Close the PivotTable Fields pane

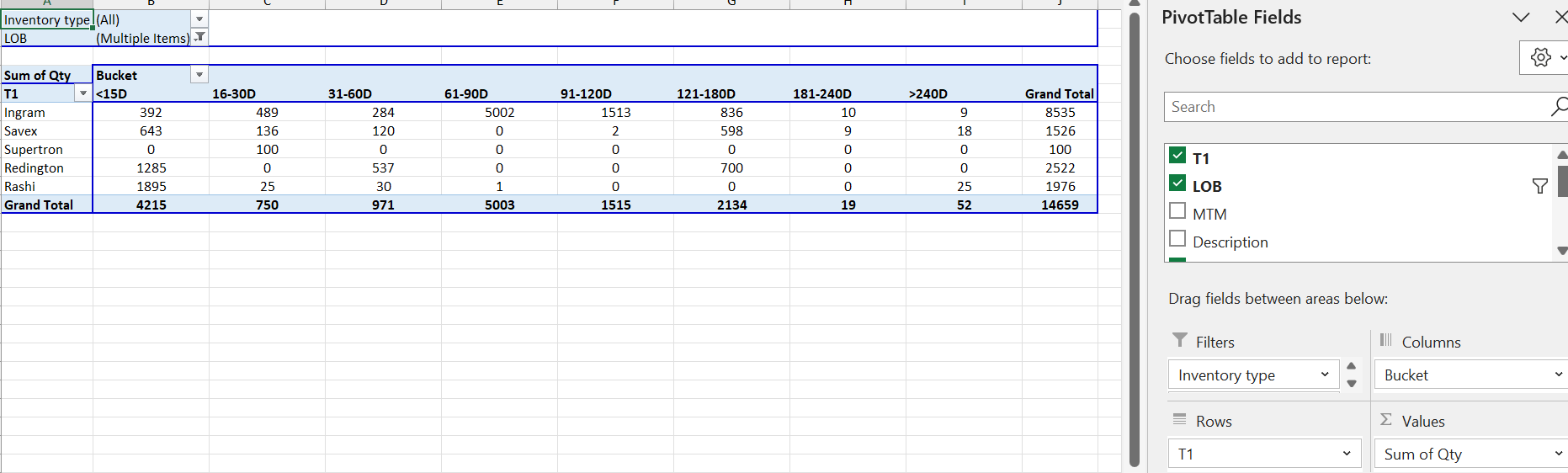[1560, 18]
